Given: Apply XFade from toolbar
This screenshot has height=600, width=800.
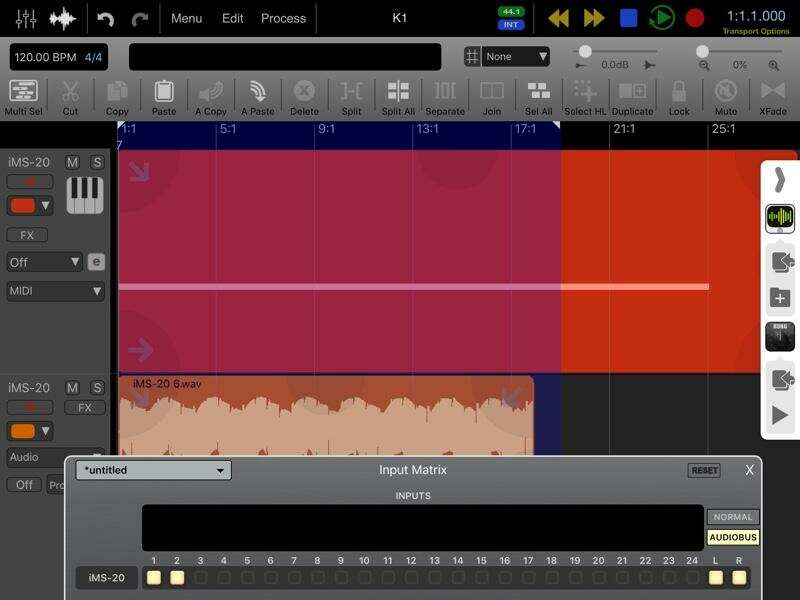Looking at the screenshot, I should click(x=772, y=97).
